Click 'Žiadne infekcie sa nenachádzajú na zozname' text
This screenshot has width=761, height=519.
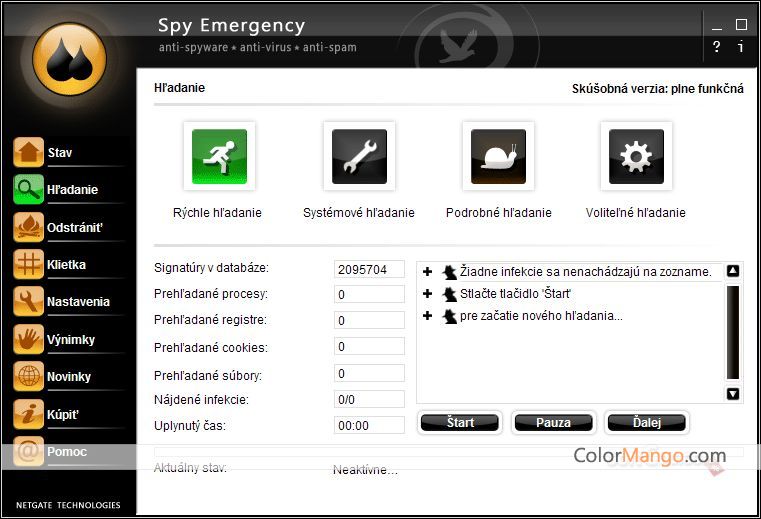click(x=586, y=272)
